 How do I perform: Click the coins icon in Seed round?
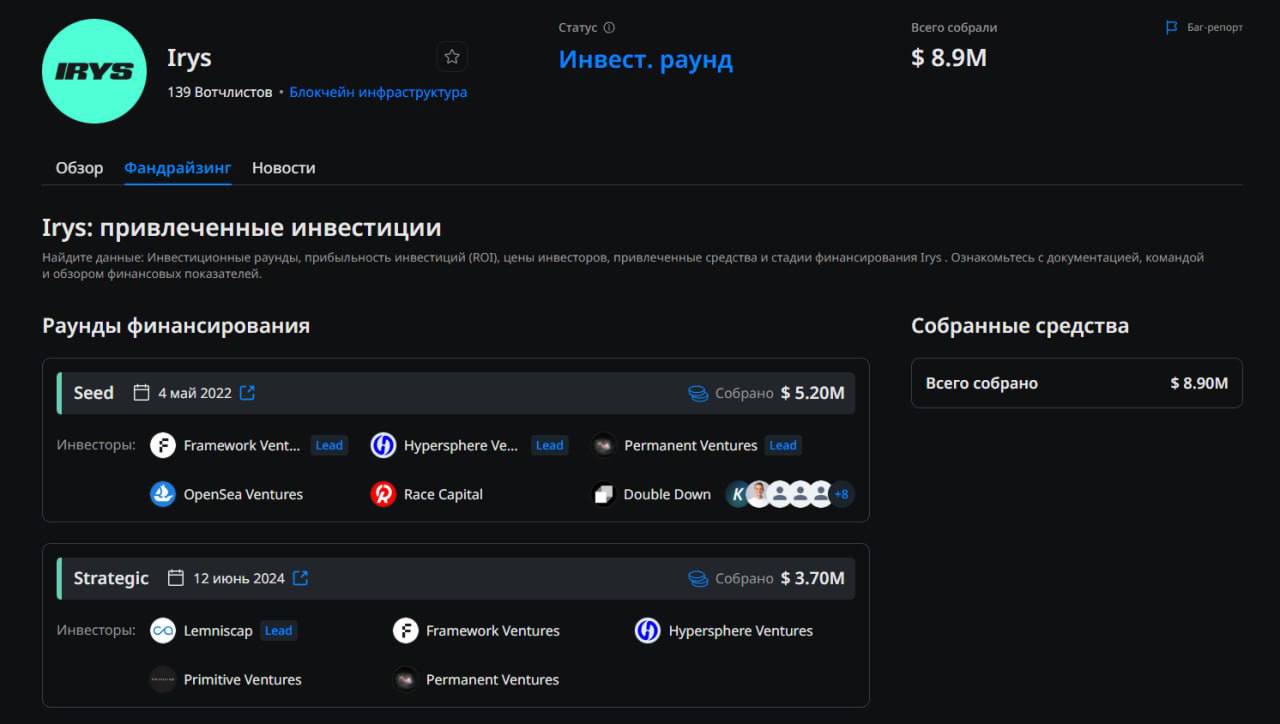(x=698, y=393)
